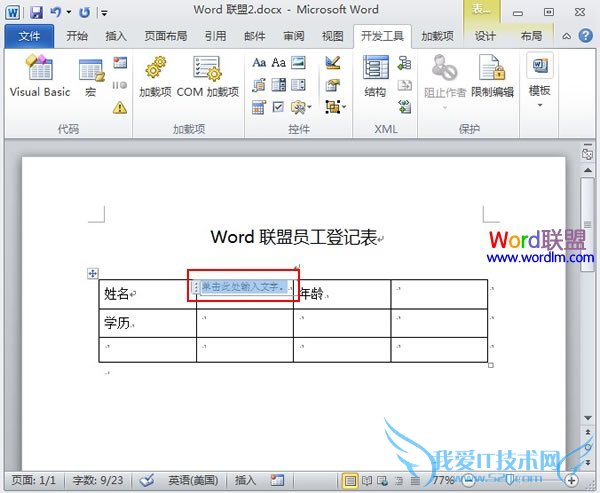Click the 单击此处输入文字 text control

click(244, 286)
